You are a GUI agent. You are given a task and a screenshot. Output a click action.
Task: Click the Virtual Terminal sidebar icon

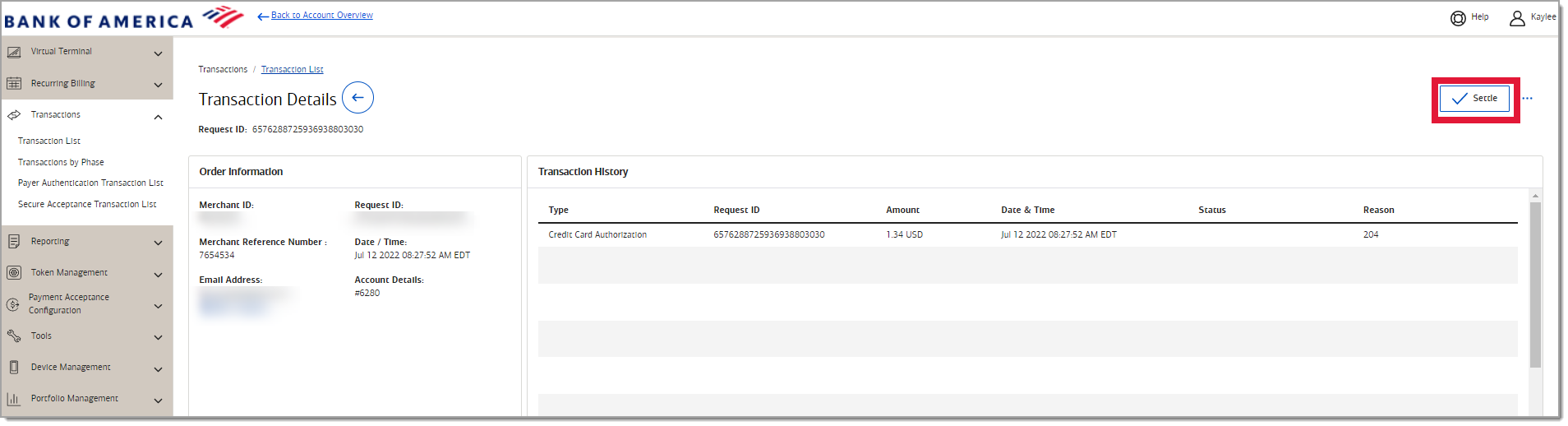[x=14, y=52]
